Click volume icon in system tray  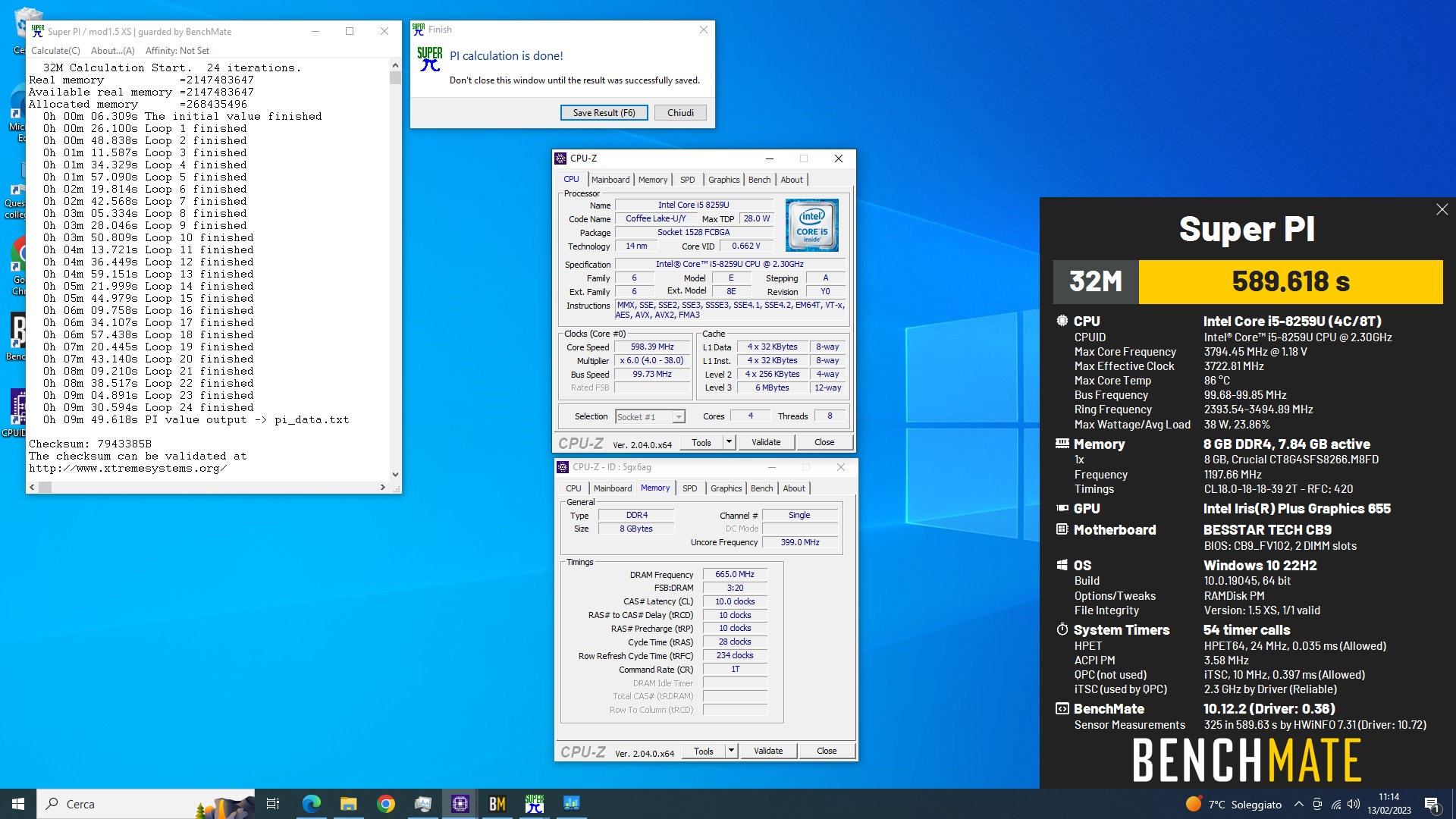coord(1354,805)
